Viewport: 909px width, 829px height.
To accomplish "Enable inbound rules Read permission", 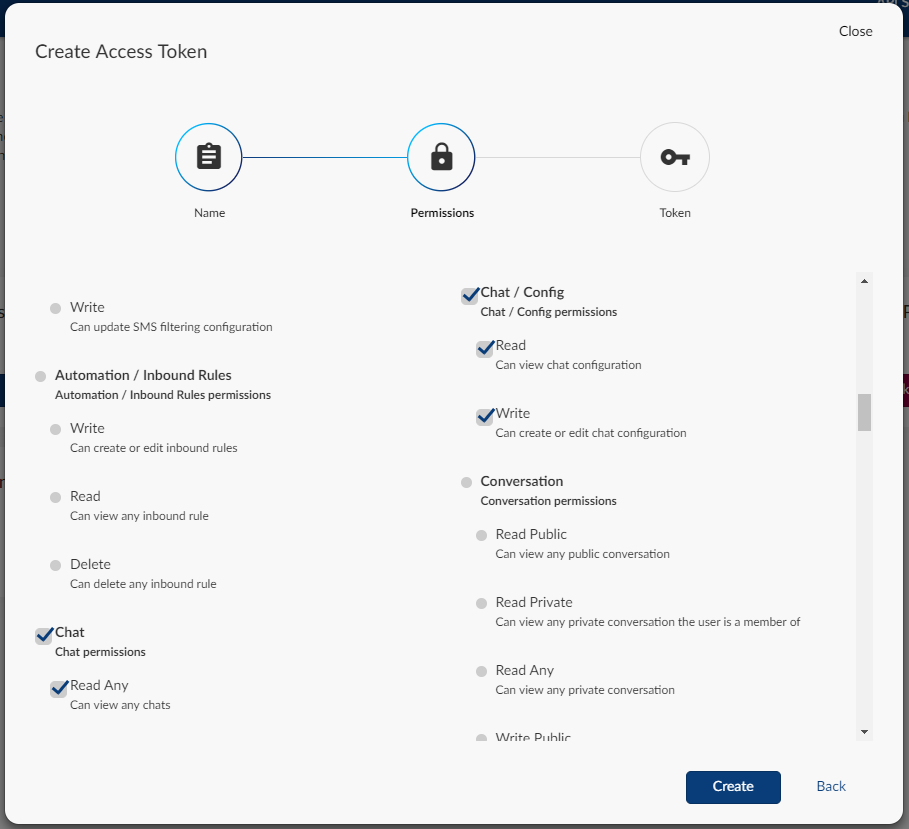I will [56, 497].
